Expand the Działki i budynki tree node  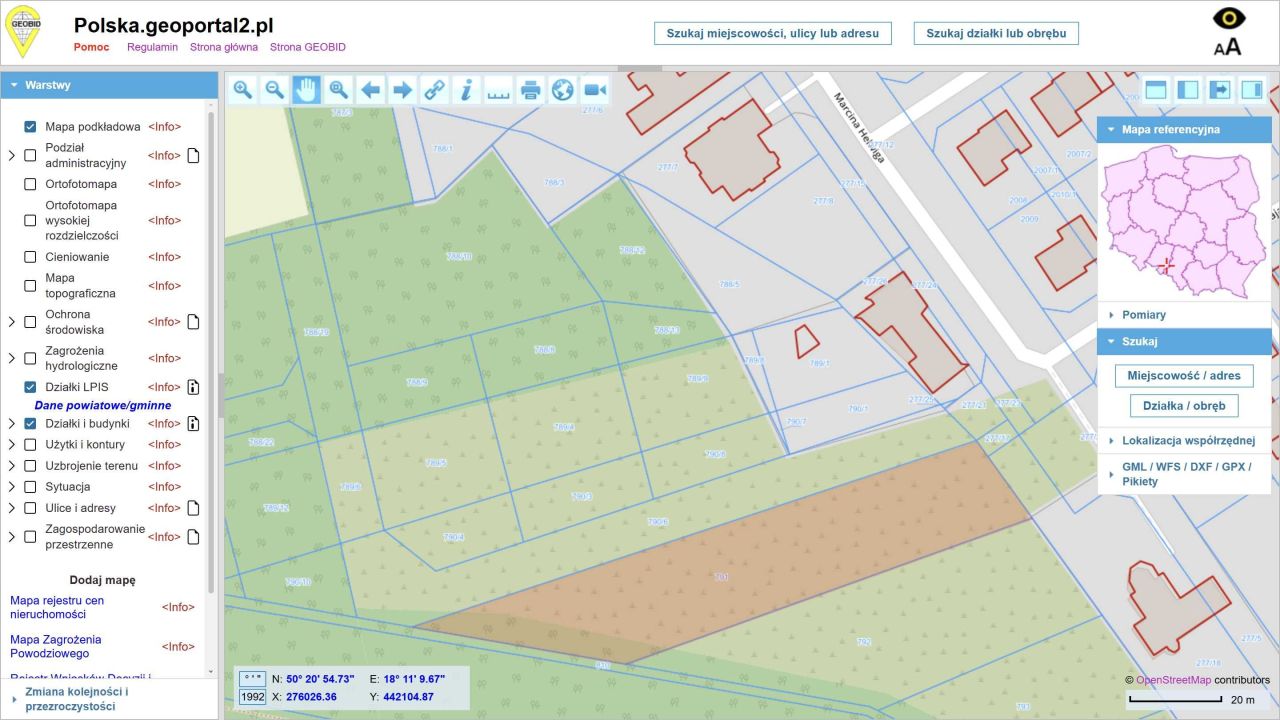(x=12, y=423)
